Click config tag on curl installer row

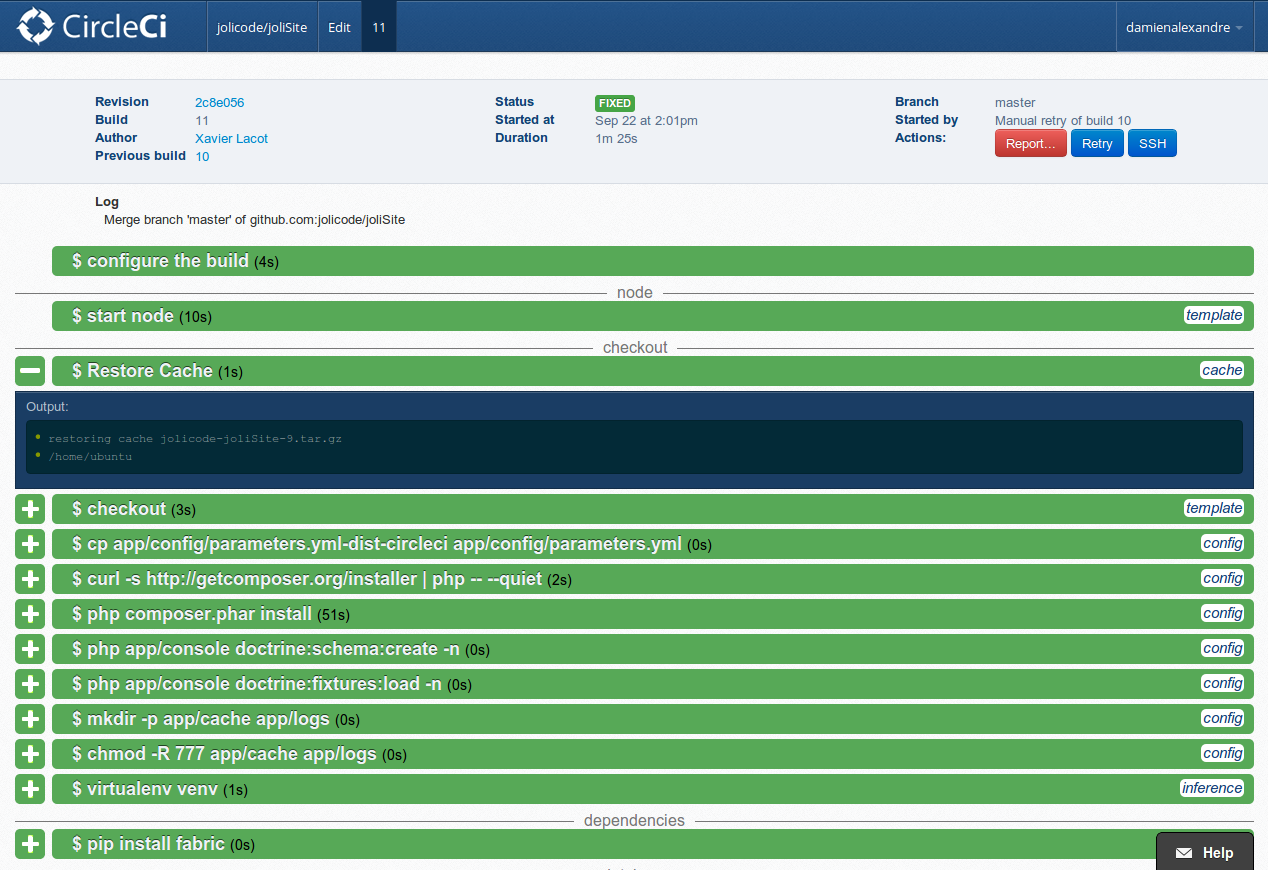pyautogui.click(x=1222, y=578)
